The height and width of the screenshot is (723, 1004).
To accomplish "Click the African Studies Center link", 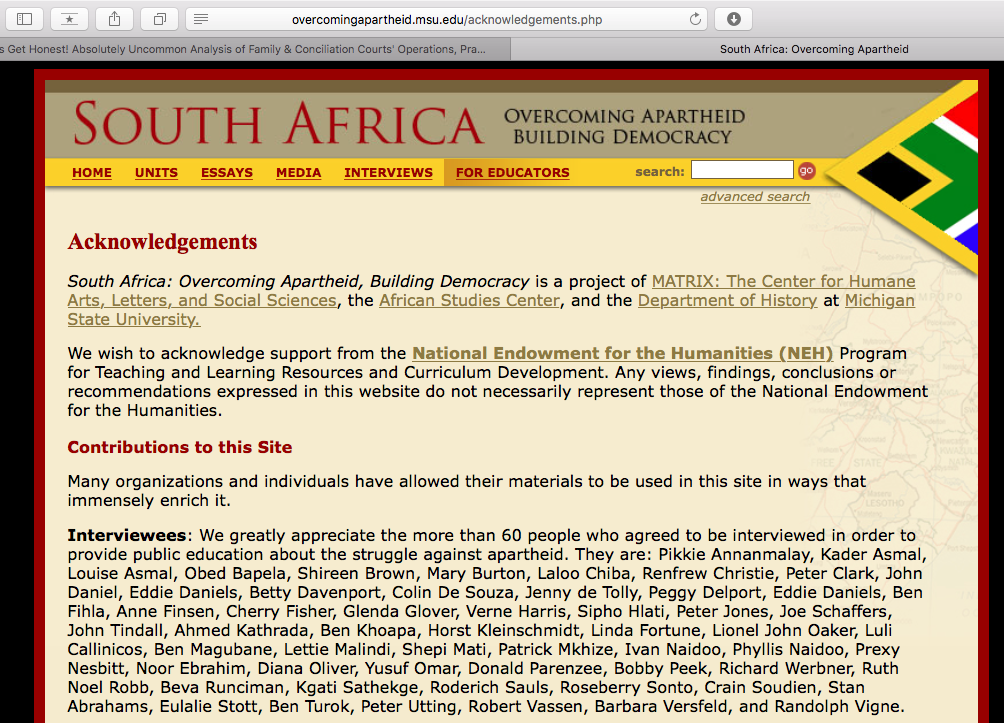I will tap(469, 300).
